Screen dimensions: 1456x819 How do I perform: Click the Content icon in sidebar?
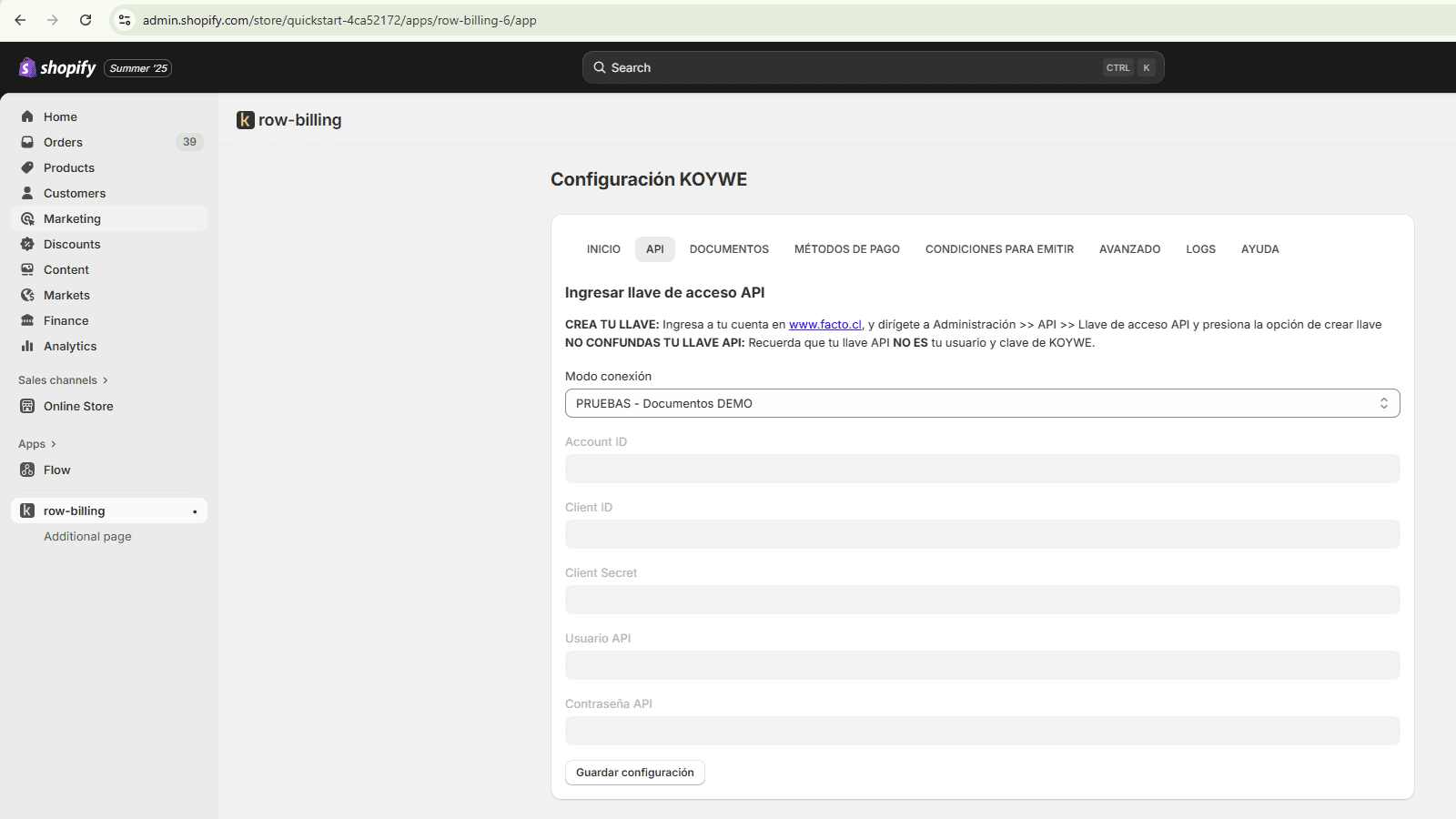(27, 269)
